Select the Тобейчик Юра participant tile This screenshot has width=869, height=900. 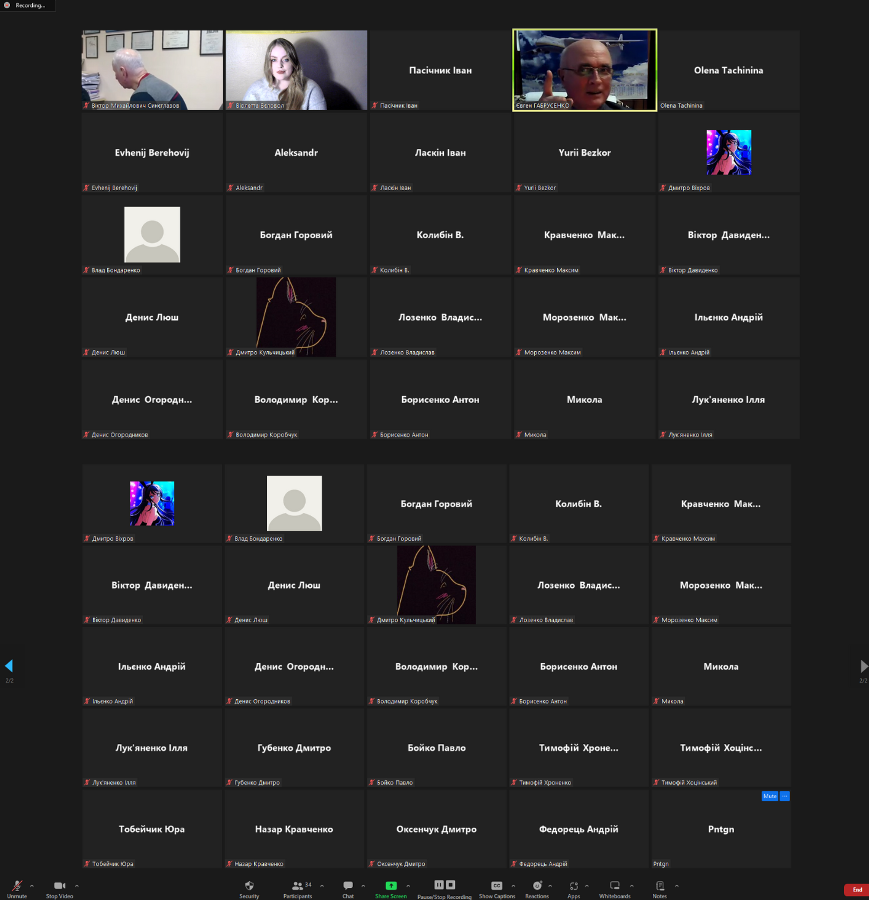pyautogui.click(x=152, y=829)
